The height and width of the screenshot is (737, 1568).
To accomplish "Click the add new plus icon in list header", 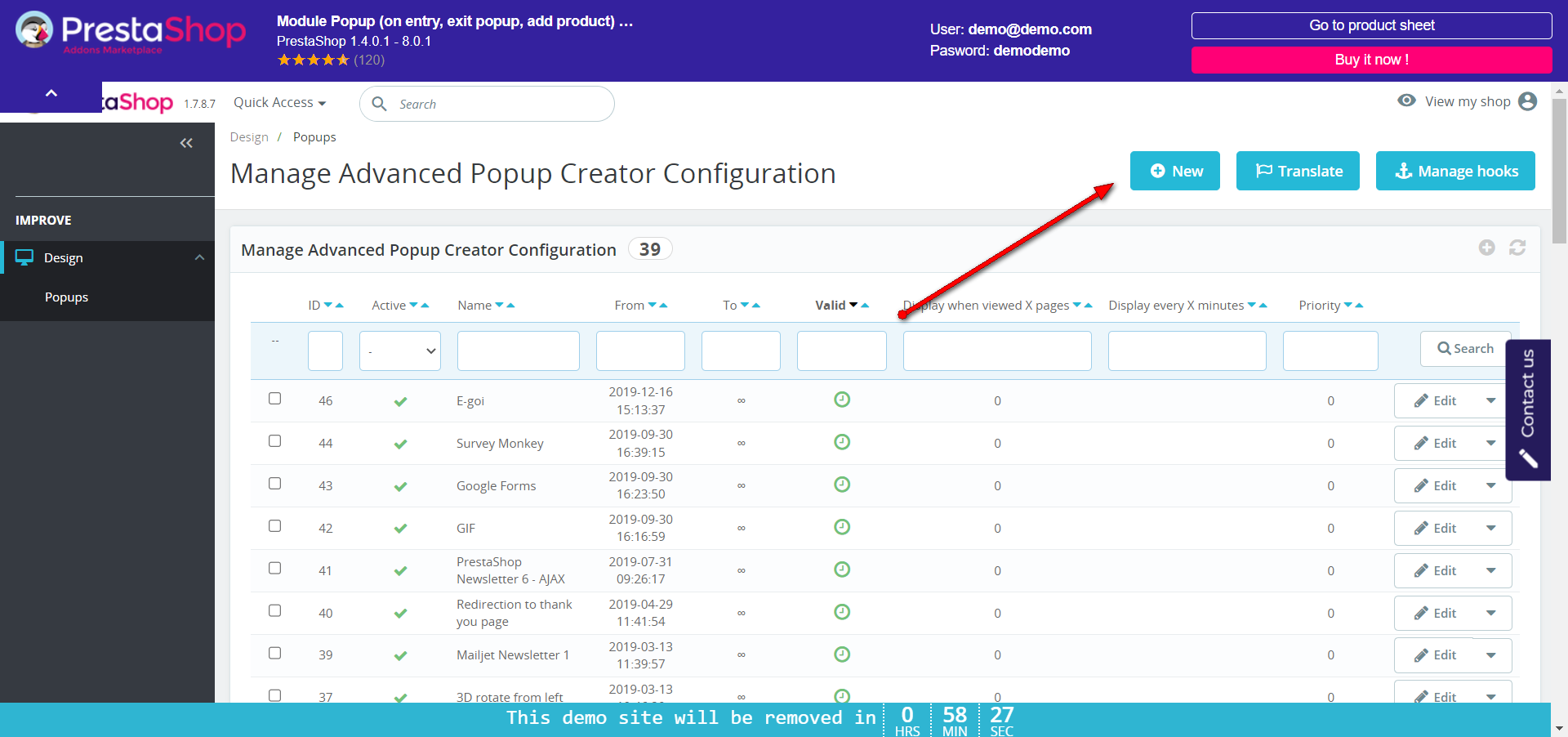I will 1486,248.
